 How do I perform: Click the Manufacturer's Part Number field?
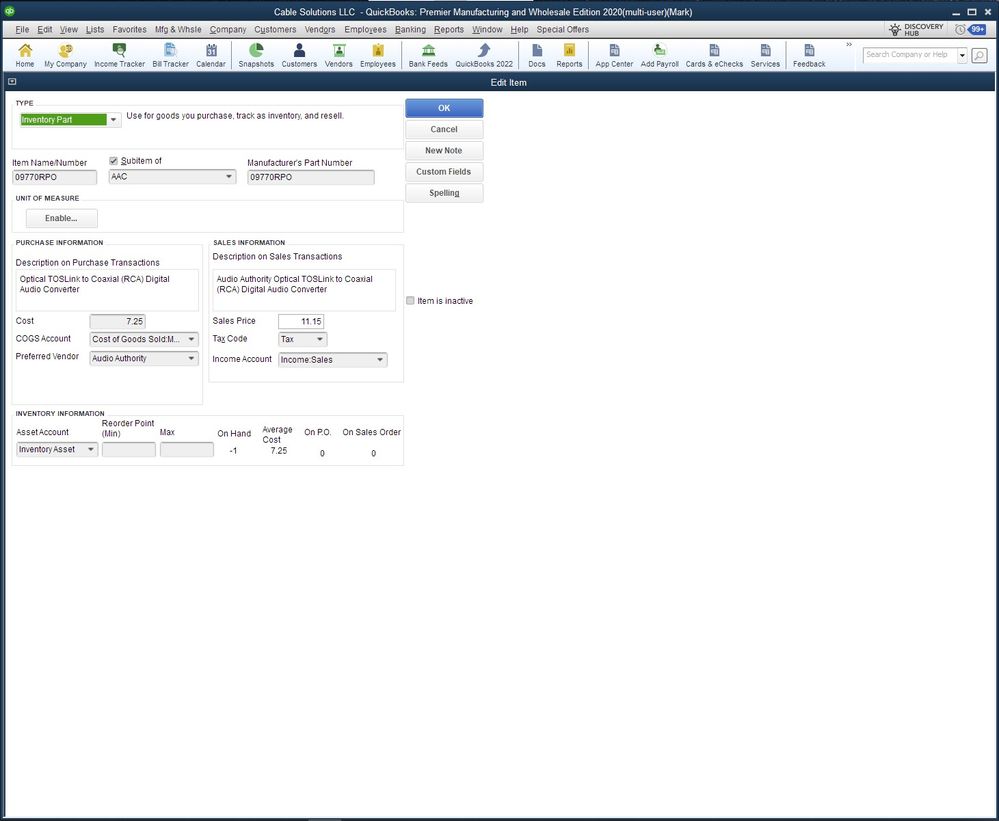point(311,177)
